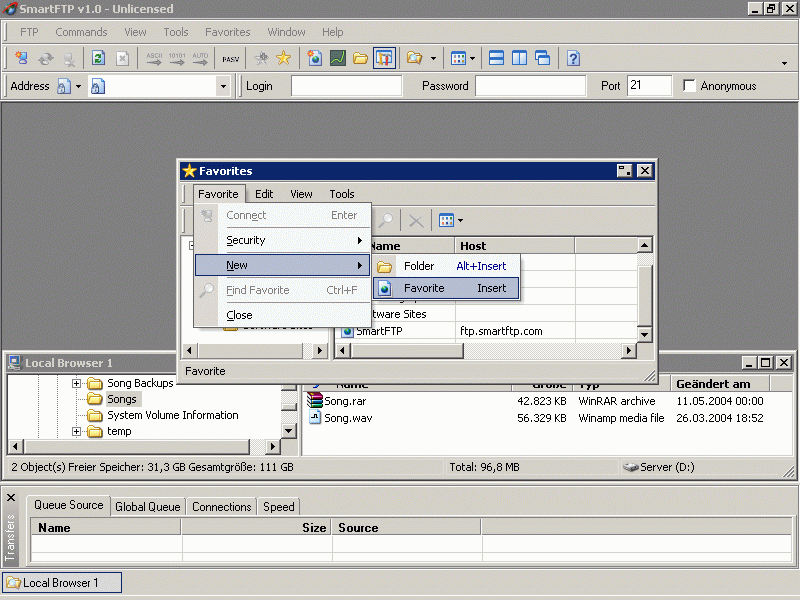Open the Address combo box dropdown
Screen dimensions: 800x600
coord(223,86)
